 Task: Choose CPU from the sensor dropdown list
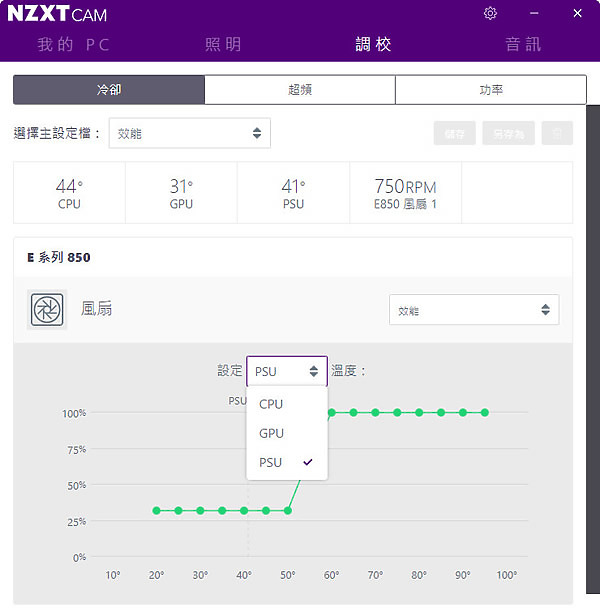(x=287, y=404)
